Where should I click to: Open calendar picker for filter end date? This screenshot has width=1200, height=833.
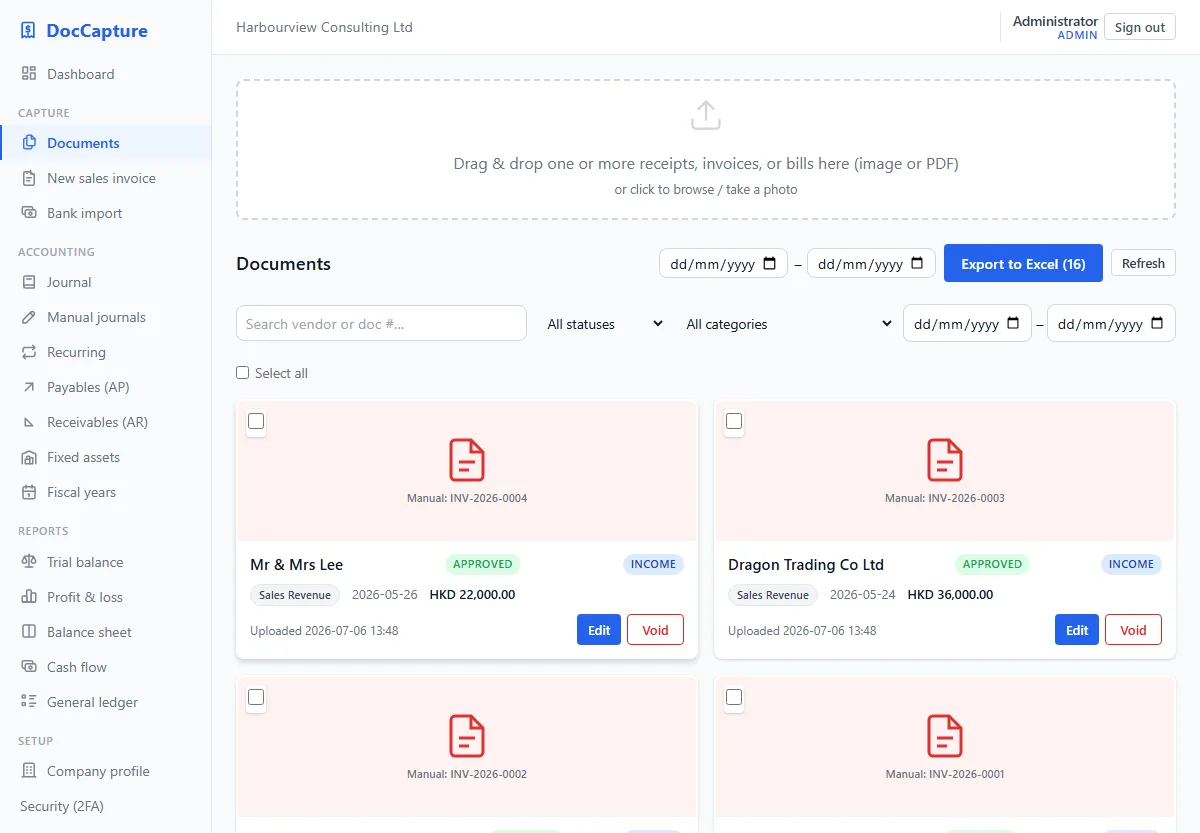[1157, 324]
